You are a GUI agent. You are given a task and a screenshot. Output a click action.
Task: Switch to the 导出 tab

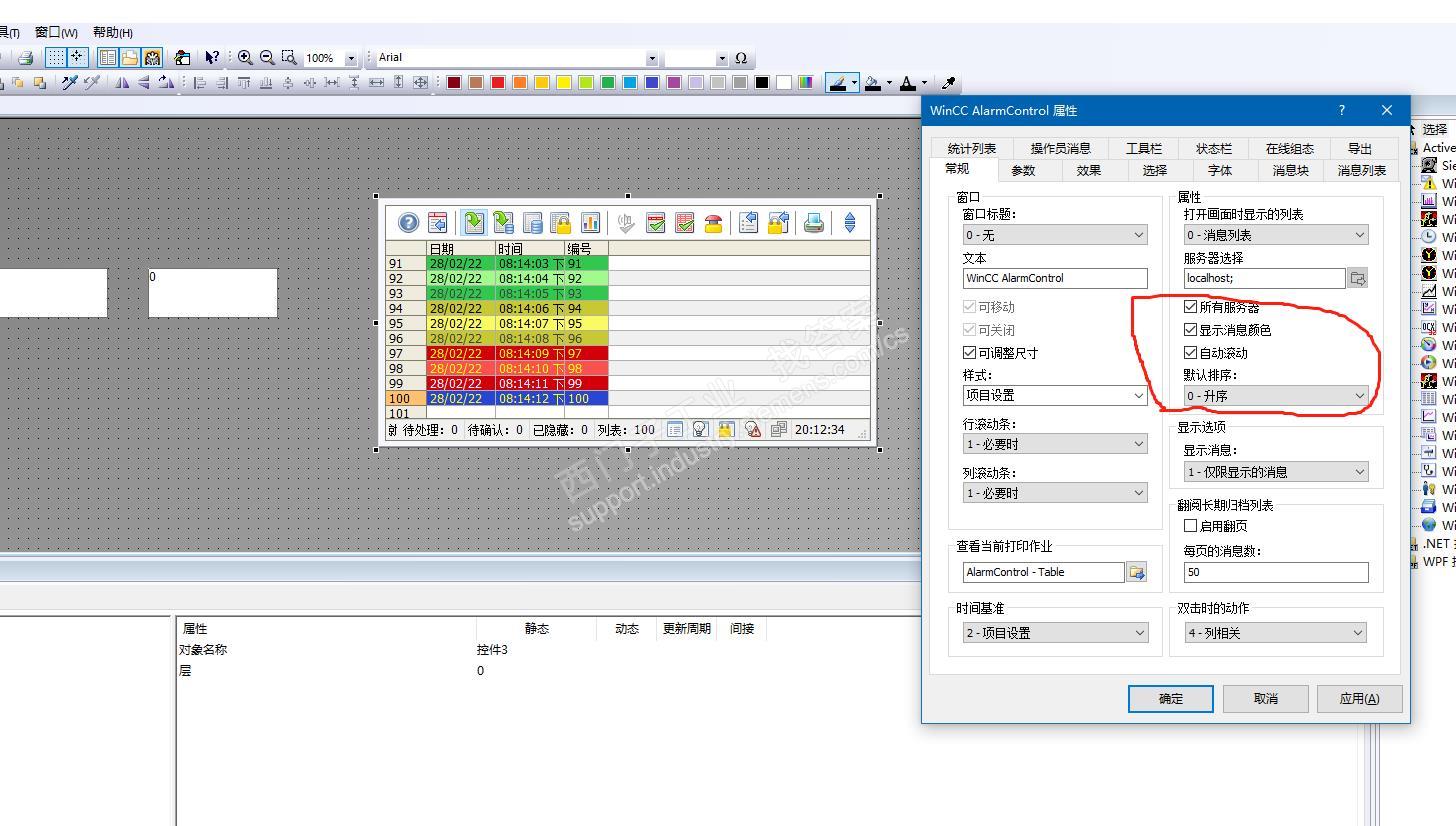1360,148
